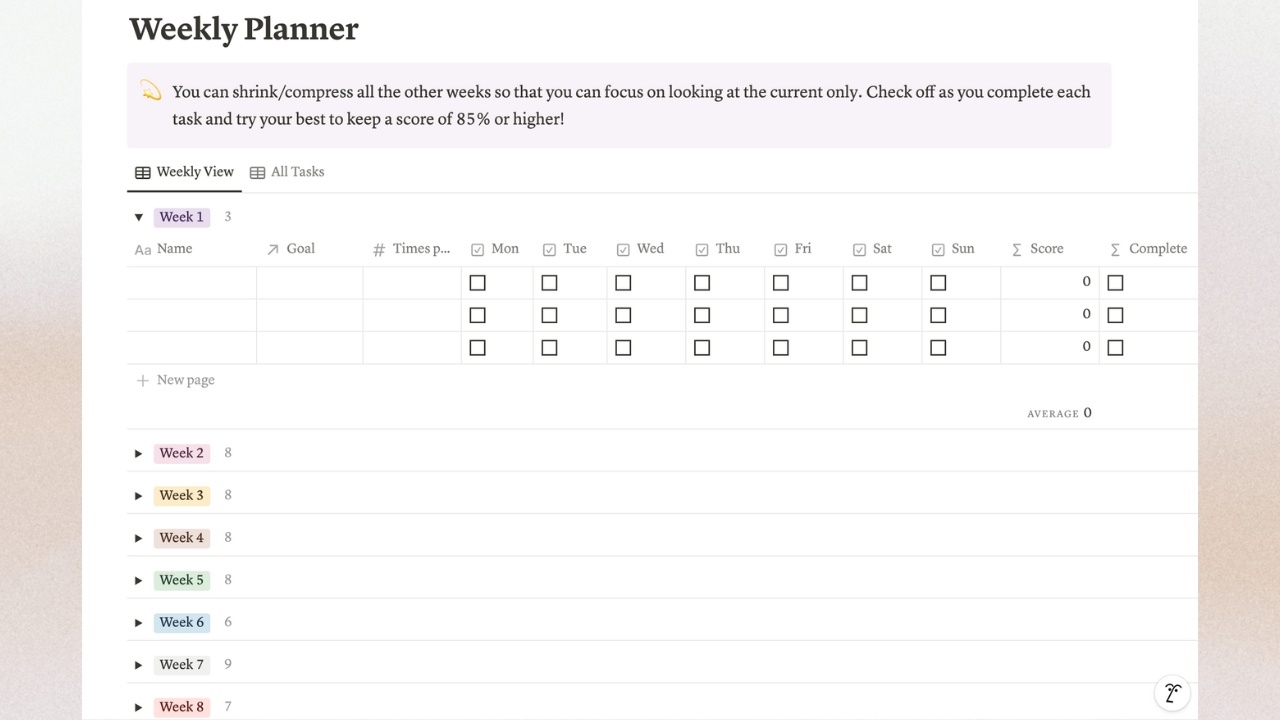1280x720 pixels.
Task: Click the checkbox icon in the Mon header
Action: pos(477,249)
